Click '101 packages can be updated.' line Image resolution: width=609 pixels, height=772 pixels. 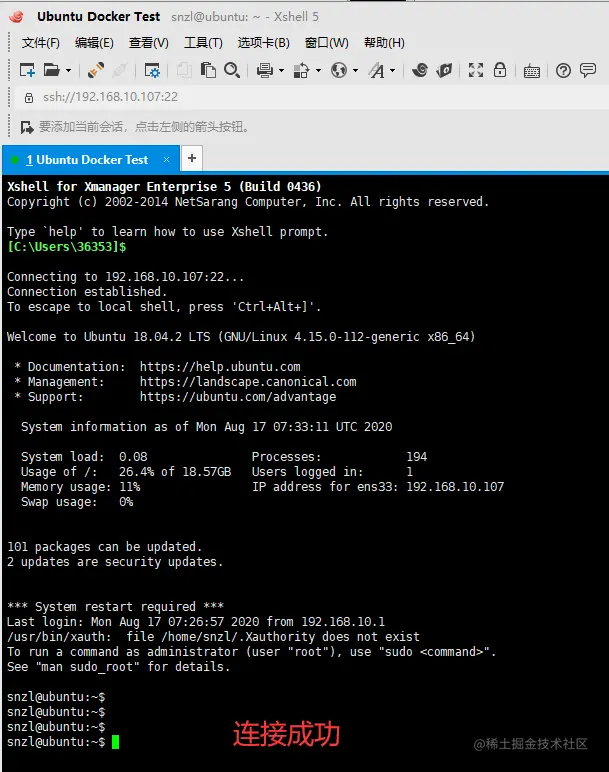pyautogui.click(x=104, y=547)
